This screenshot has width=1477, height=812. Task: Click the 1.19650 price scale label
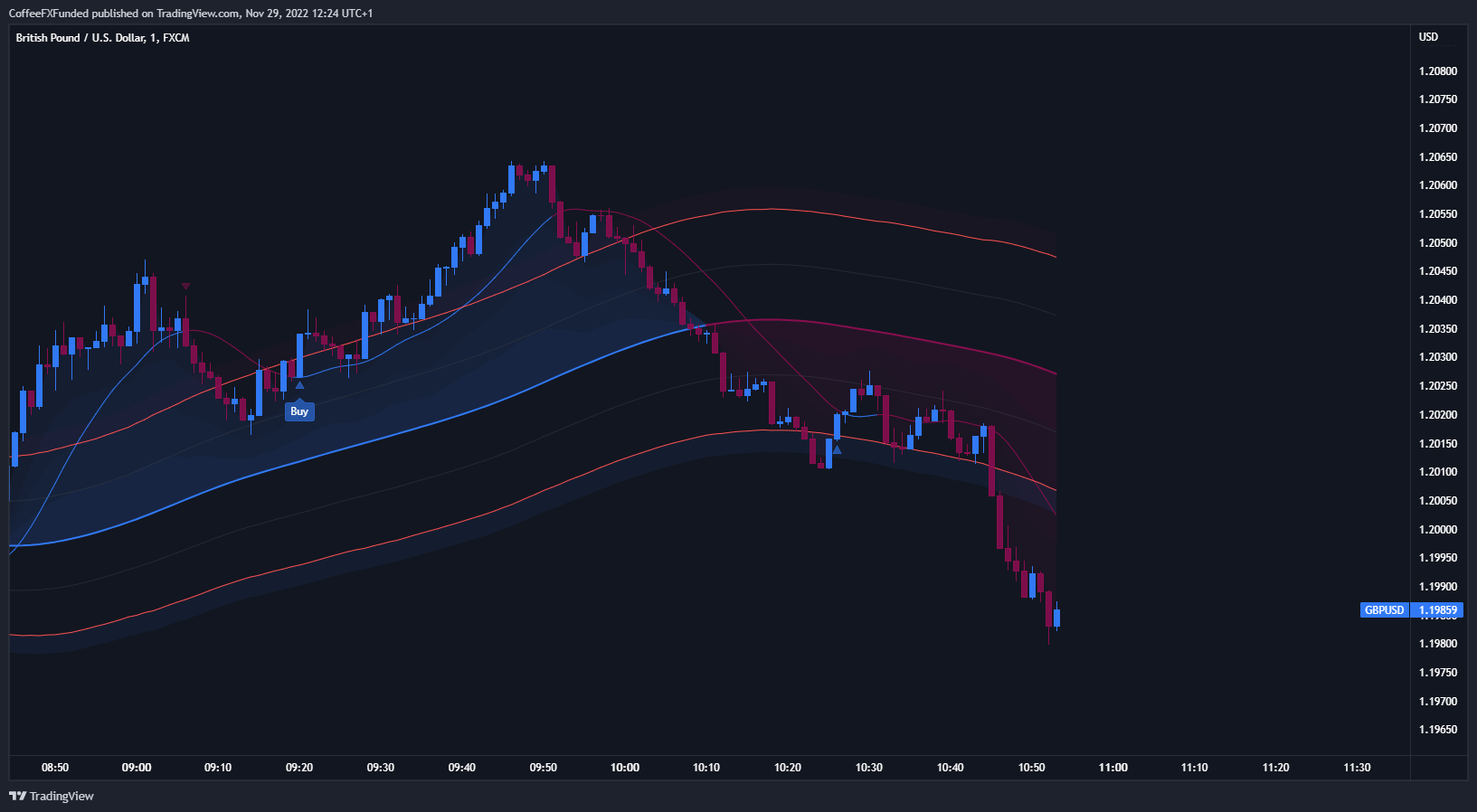[1438, 730]
